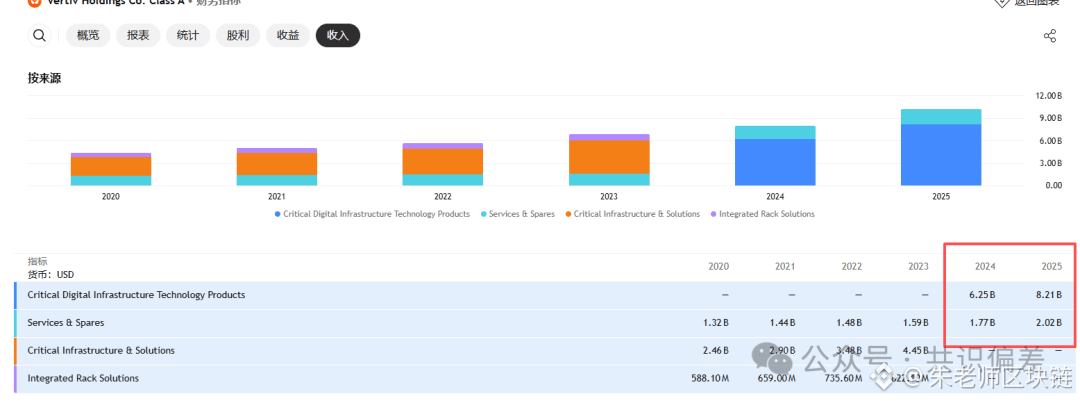Image resolution: width=1080 pixels, height=403 pixels.
Task: Click the 1.32 B value cell
Action: (715, 322)
